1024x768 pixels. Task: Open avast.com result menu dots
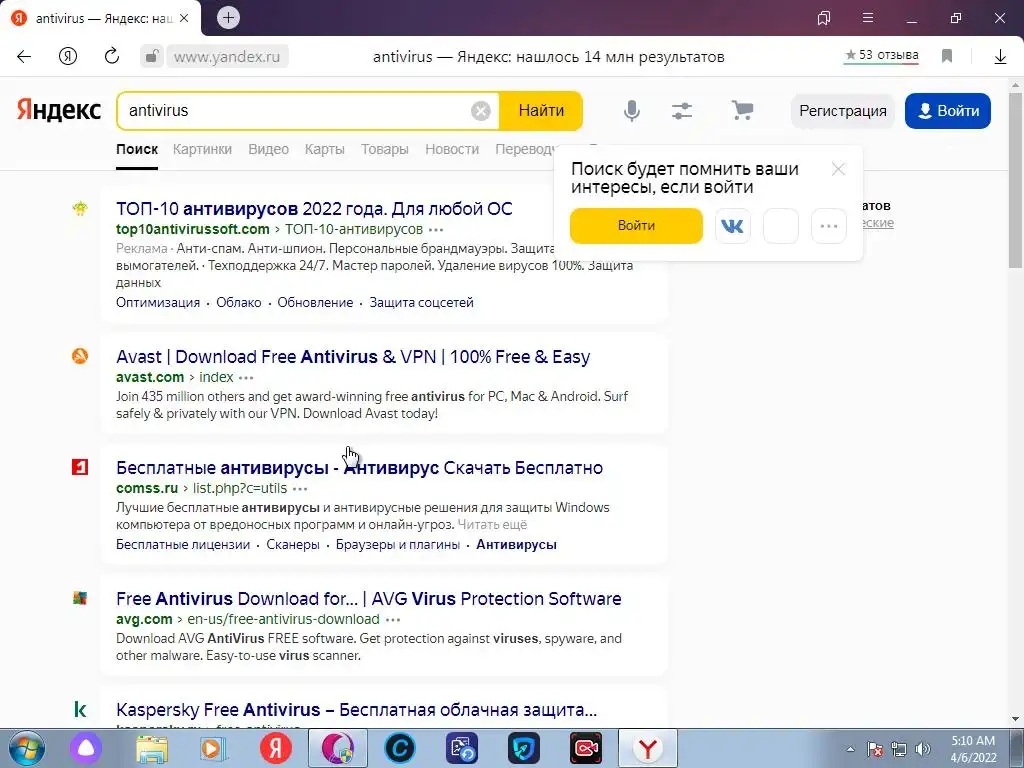pos(246,377)
